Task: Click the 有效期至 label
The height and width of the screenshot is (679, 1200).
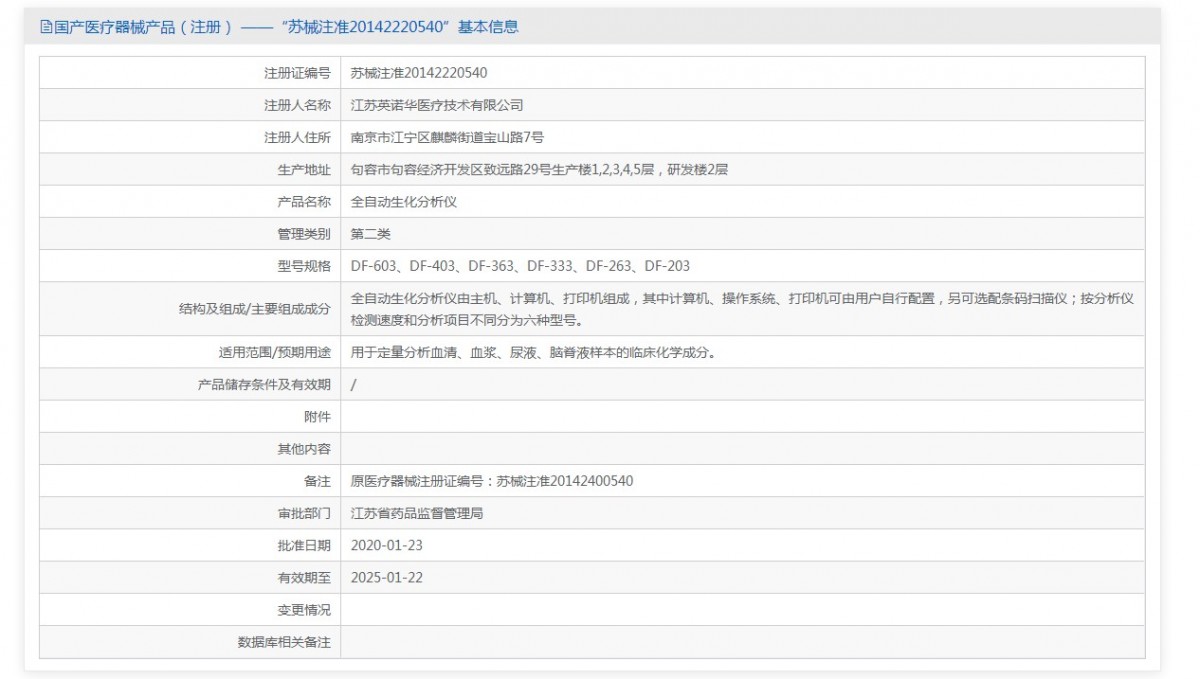Action: pos(304,578)
